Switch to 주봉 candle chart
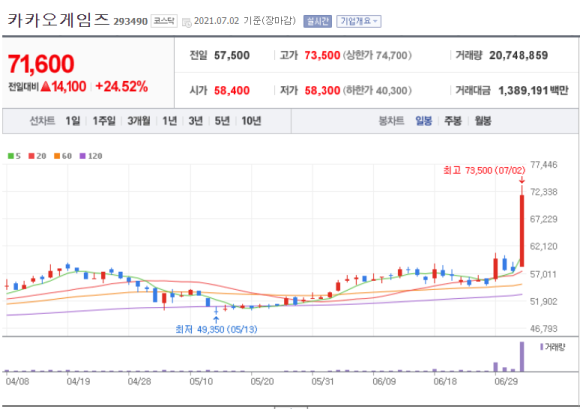580x409 pixels. pos(453,121)
